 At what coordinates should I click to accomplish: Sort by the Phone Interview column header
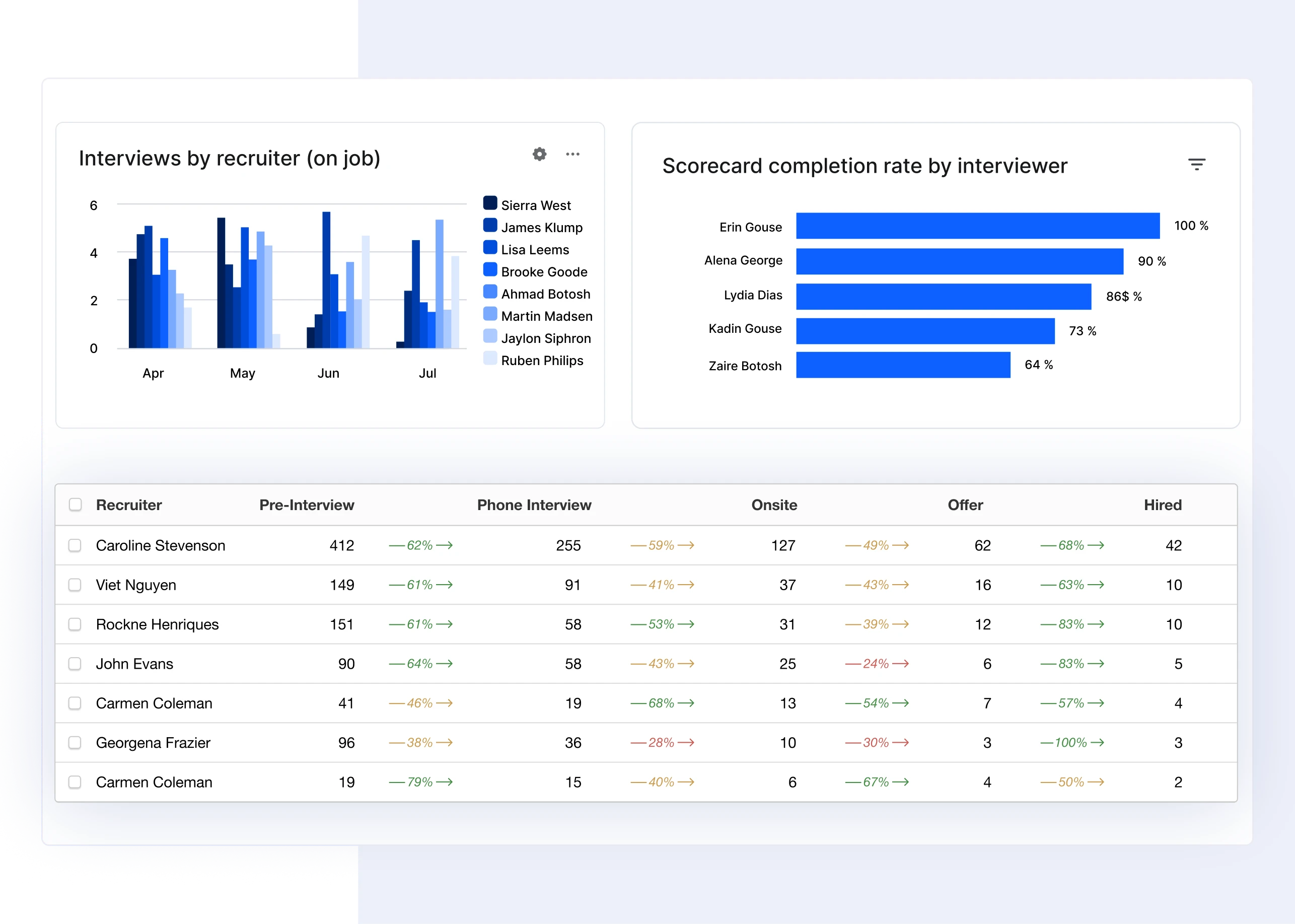click(534, 505)
